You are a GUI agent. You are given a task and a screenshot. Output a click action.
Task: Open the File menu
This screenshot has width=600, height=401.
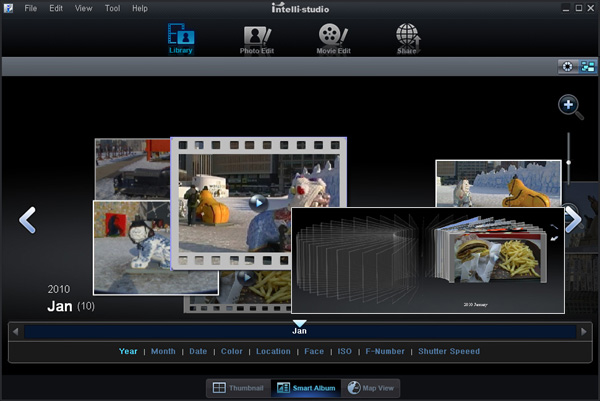click(31, 8)
